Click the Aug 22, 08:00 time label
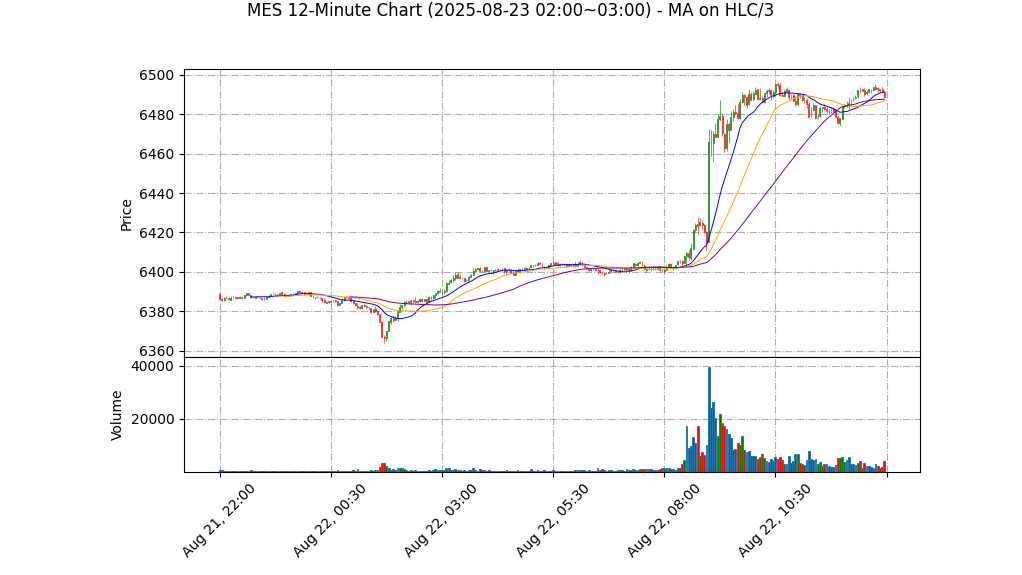 tap(664, 520)
